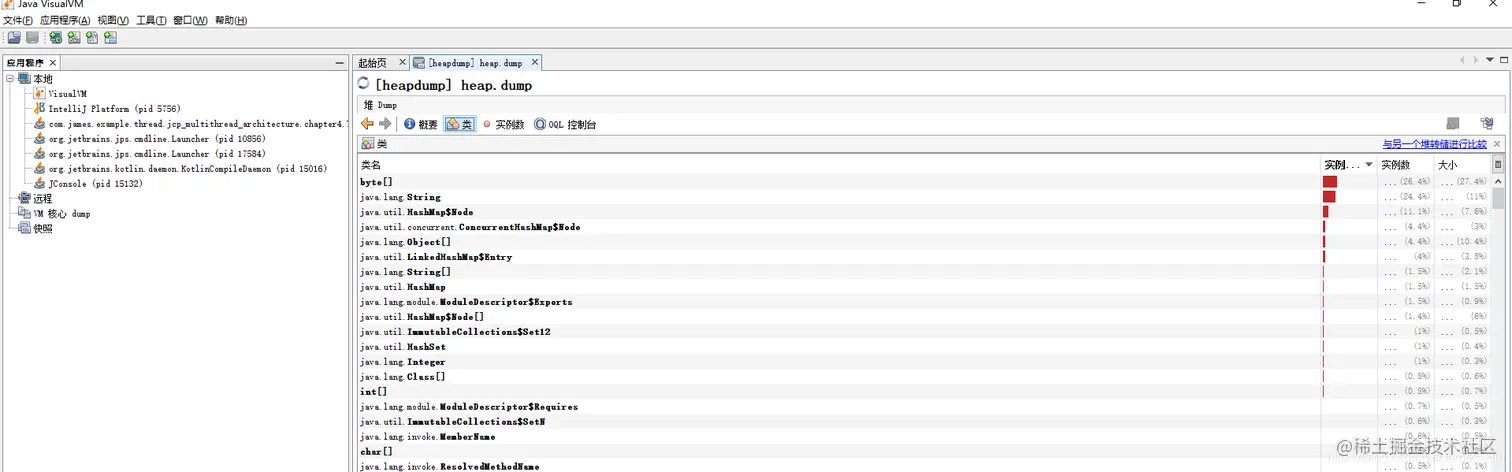Click the grayed save toolbar icon
This screenshot has height=472, width=1512.
[x=32, y=38]
